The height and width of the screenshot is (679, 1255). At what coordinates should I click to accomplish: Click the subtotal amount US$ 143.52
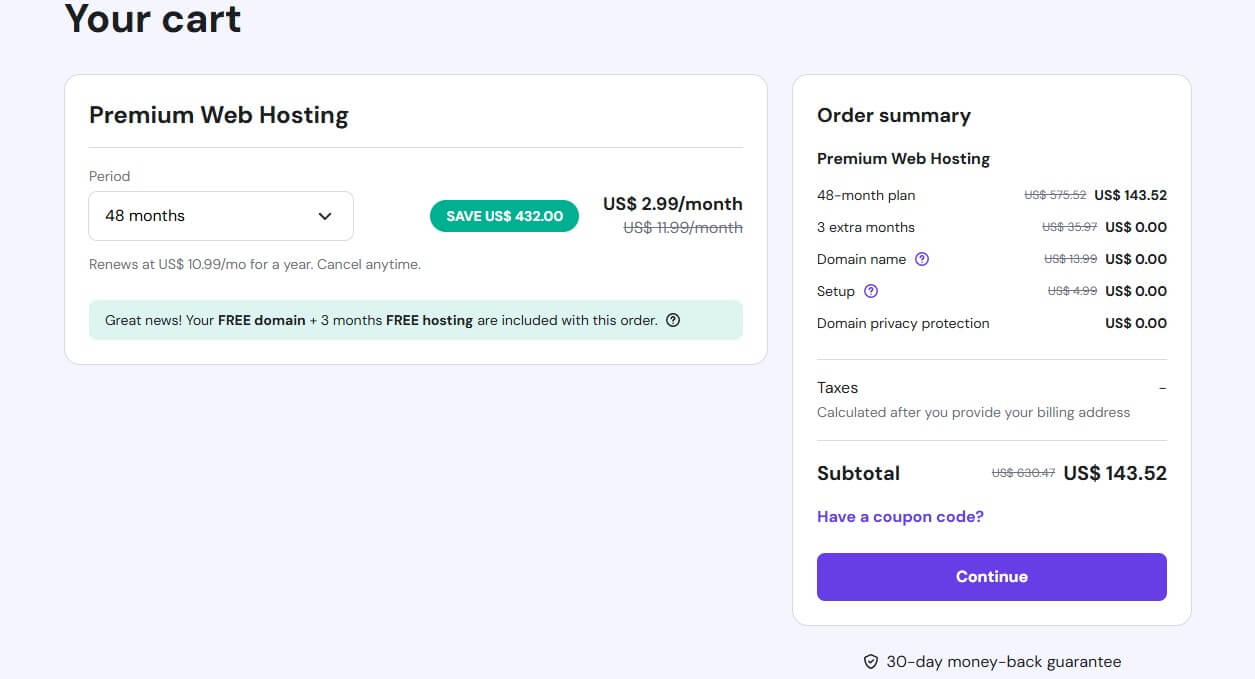click(x=1115, y=473)
